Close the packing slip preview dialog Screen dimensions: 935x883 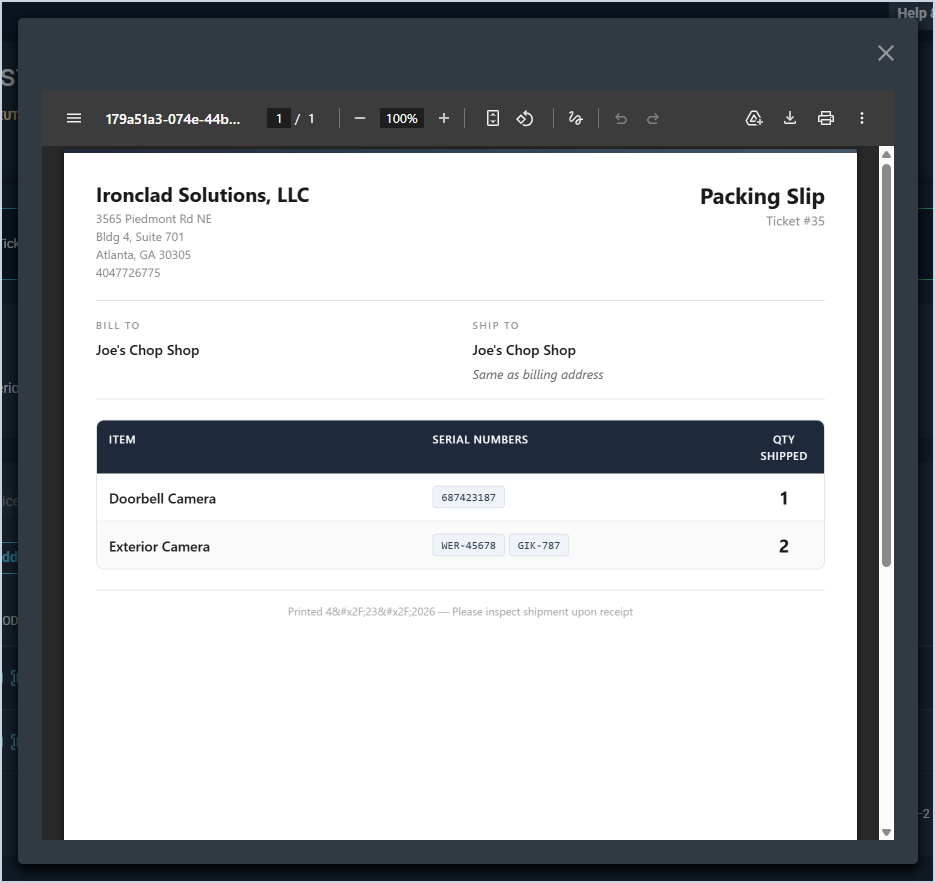point(885,53)
